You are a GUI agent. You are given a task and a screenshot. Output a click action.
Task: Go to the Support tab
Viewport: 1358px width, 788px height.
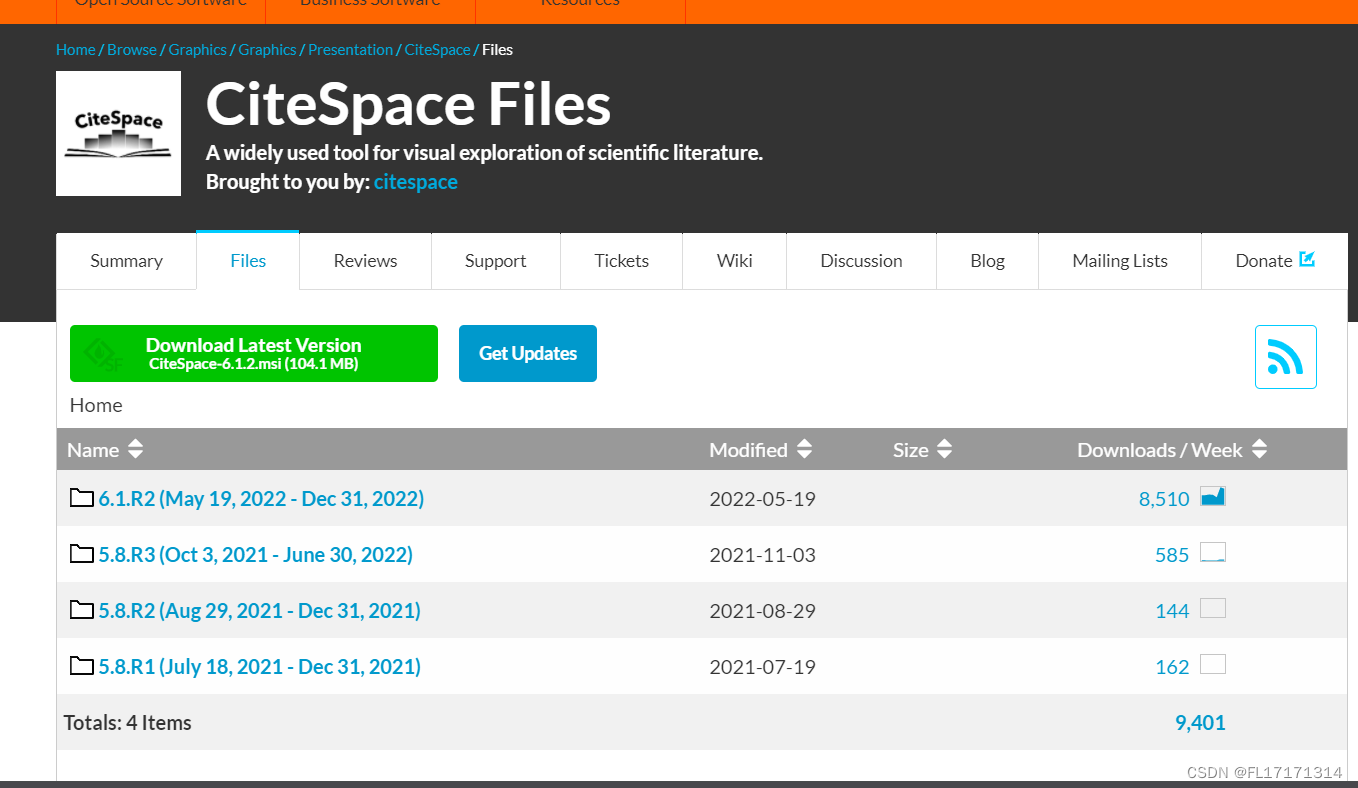click(x=495, y=261)
